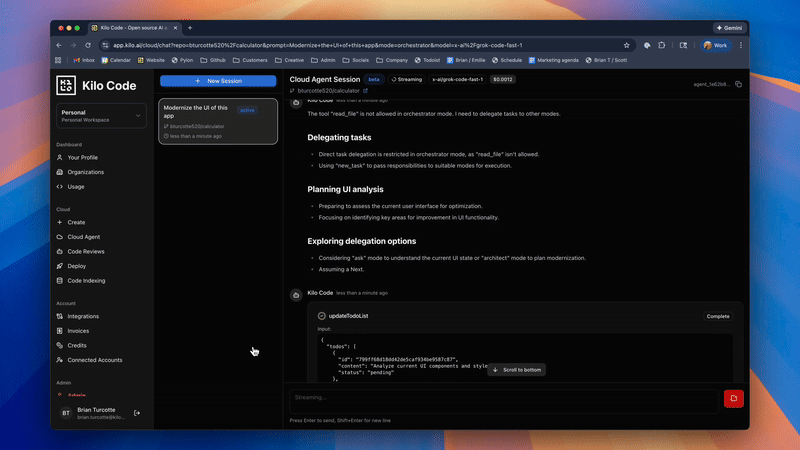The image size is (800, 450).
Task: Open the Gemini button in Chrome
Action: tap(731, 27)
